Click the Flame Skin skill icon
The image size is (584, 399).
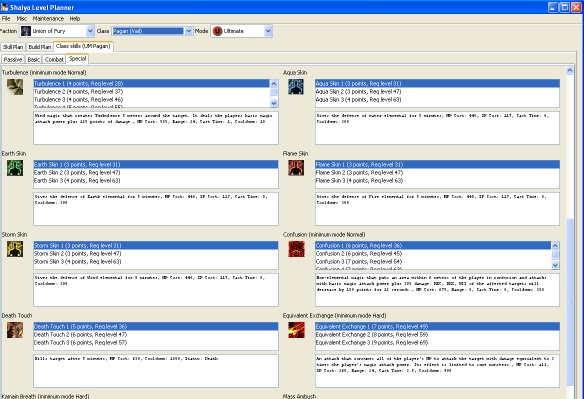pyautogui.click(x=296, y=168)
